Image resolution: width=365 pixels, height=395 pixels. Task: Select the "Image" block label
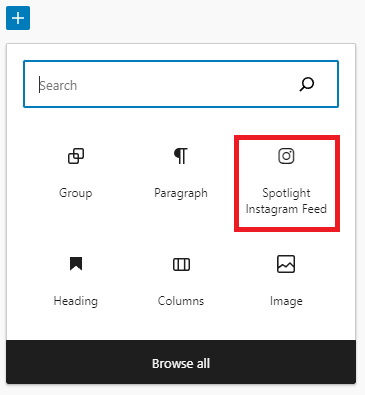[x=286, y=301]
